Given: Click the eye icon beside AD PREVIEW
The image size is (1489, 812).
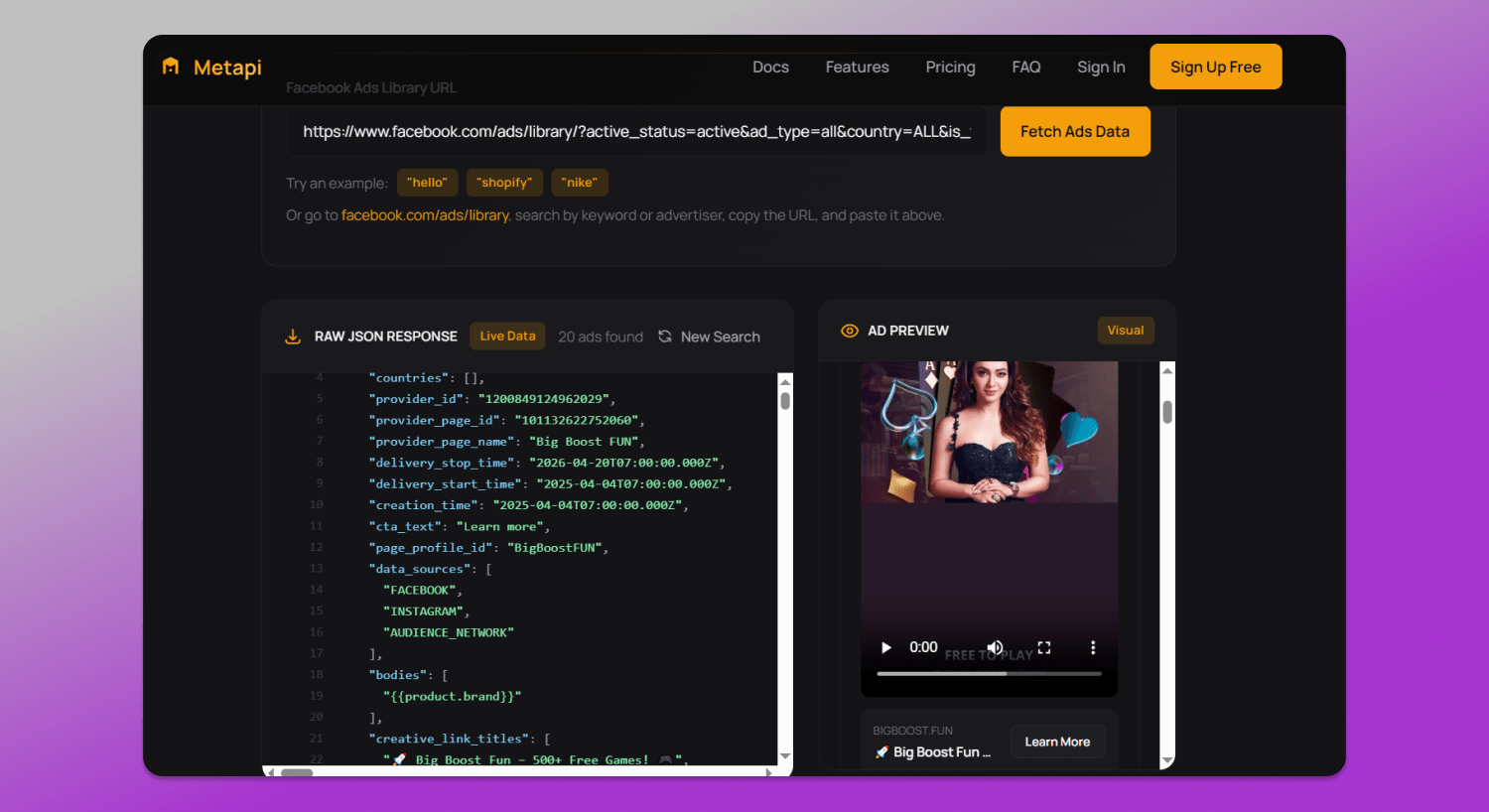Looking at the screenshot, I should (850, 331).
